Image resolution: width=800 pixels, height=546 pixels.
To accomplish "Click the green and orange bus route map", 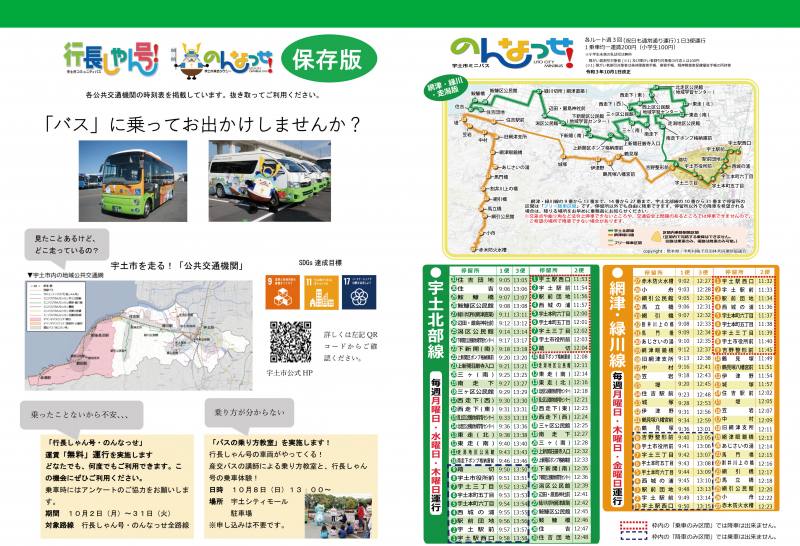I will point(601,168).
